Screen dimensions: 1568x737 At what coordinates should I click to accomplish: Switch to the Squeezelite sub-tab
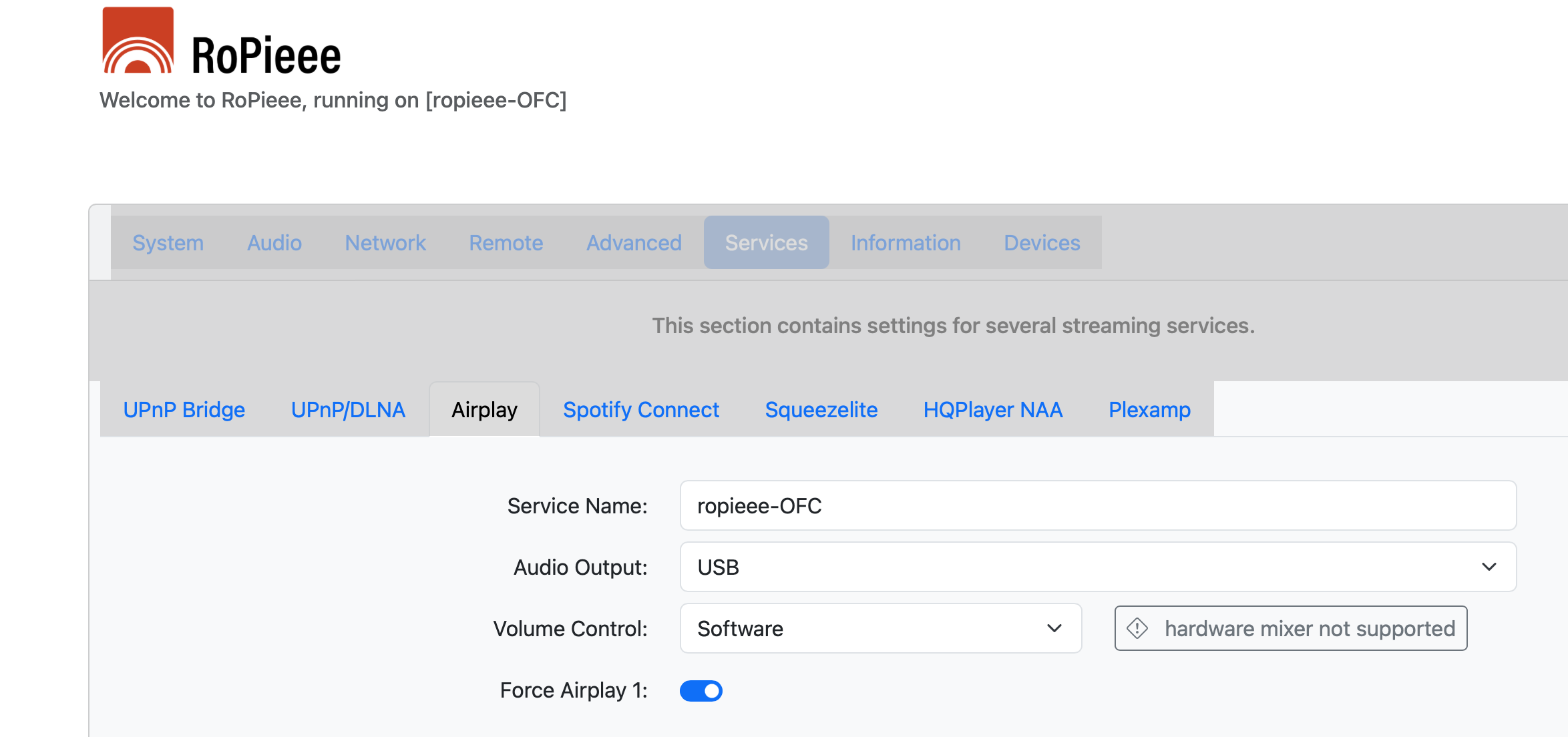(821, 409)
